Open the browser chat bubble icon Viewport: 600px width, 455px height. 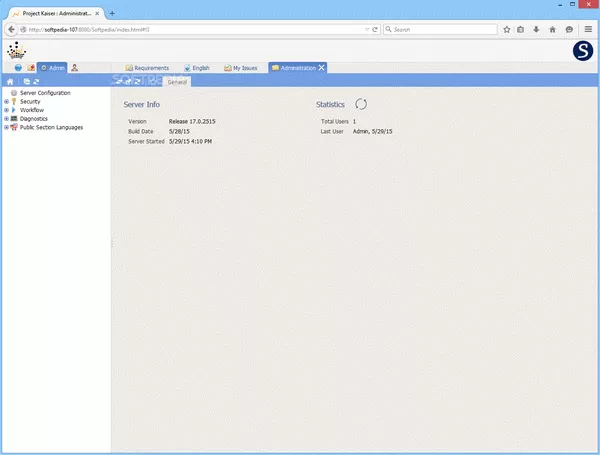(x=569, y=29)
